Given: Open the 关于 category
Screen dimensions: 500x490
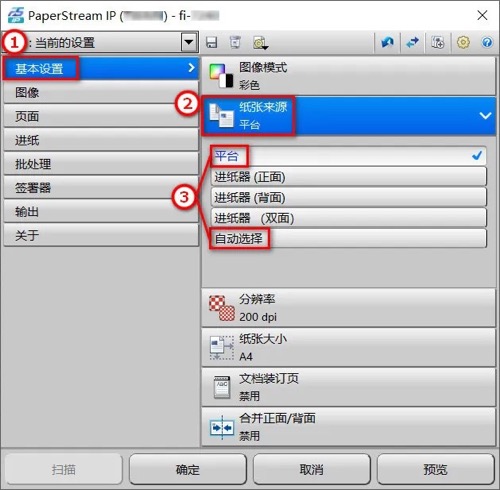Looking at the screenshot, I should 101,235.
